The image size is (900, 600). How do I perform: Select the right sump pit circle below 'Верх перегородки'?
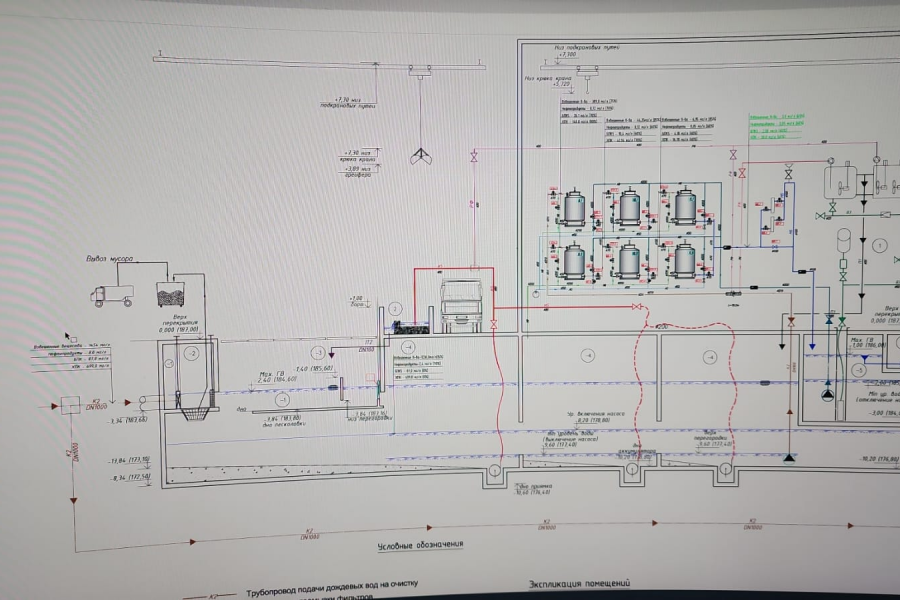[725, 469]
